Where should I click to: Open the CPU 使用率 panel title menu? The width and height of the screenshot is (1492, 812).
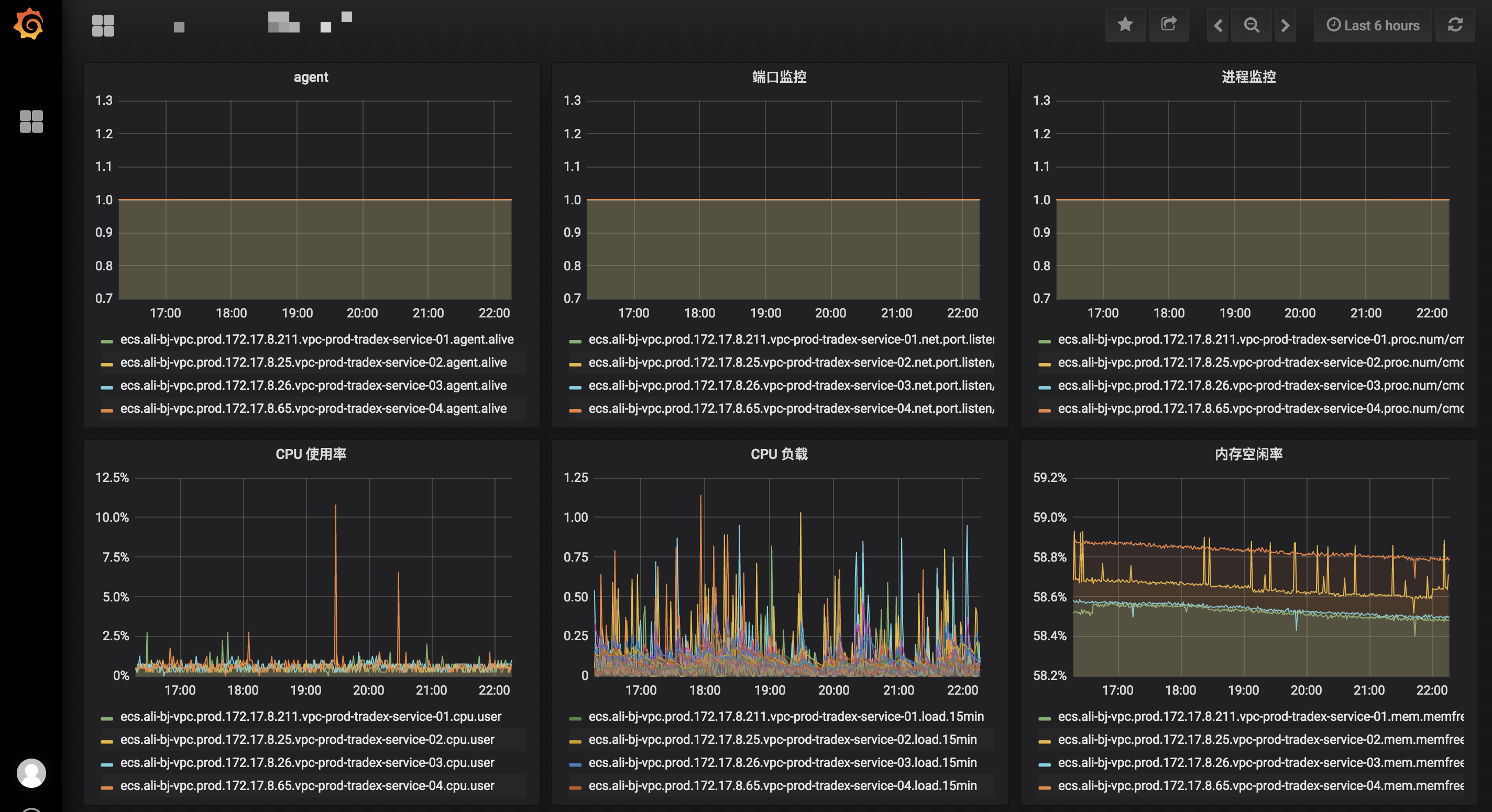tap(311, 454)
